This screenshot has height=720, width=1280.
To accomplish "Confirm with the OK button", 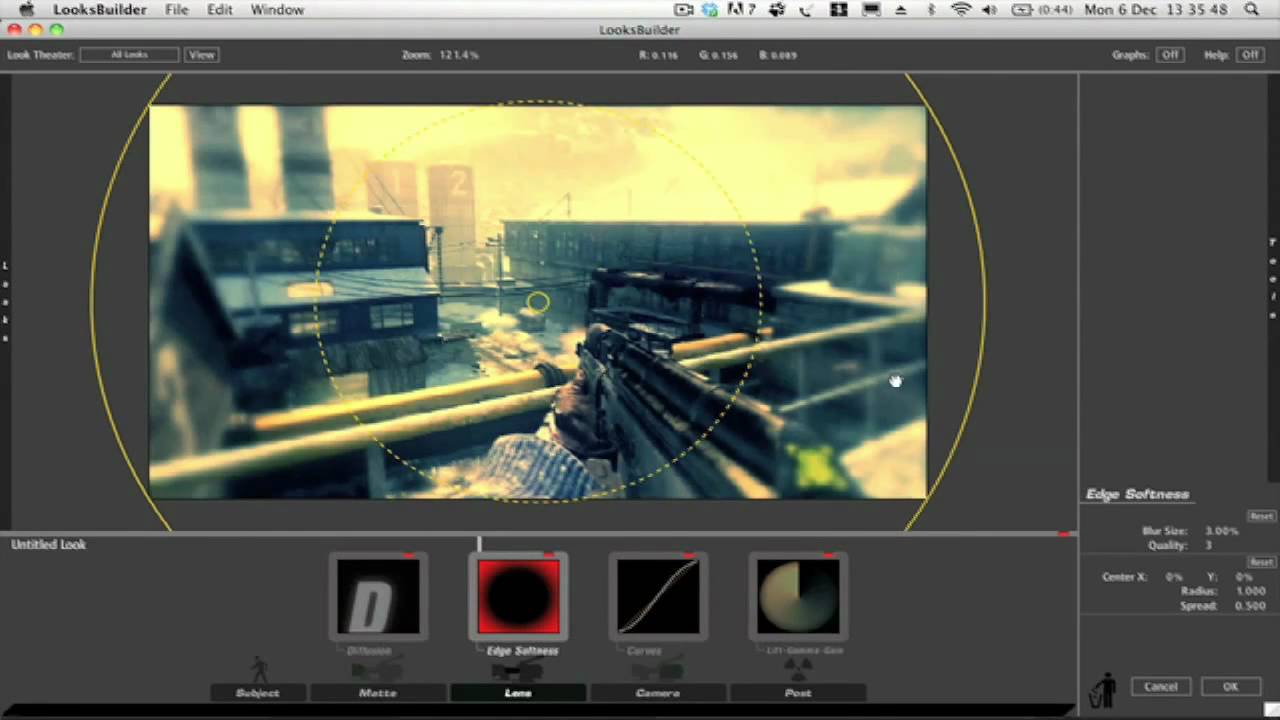I will pos(1230,686).
